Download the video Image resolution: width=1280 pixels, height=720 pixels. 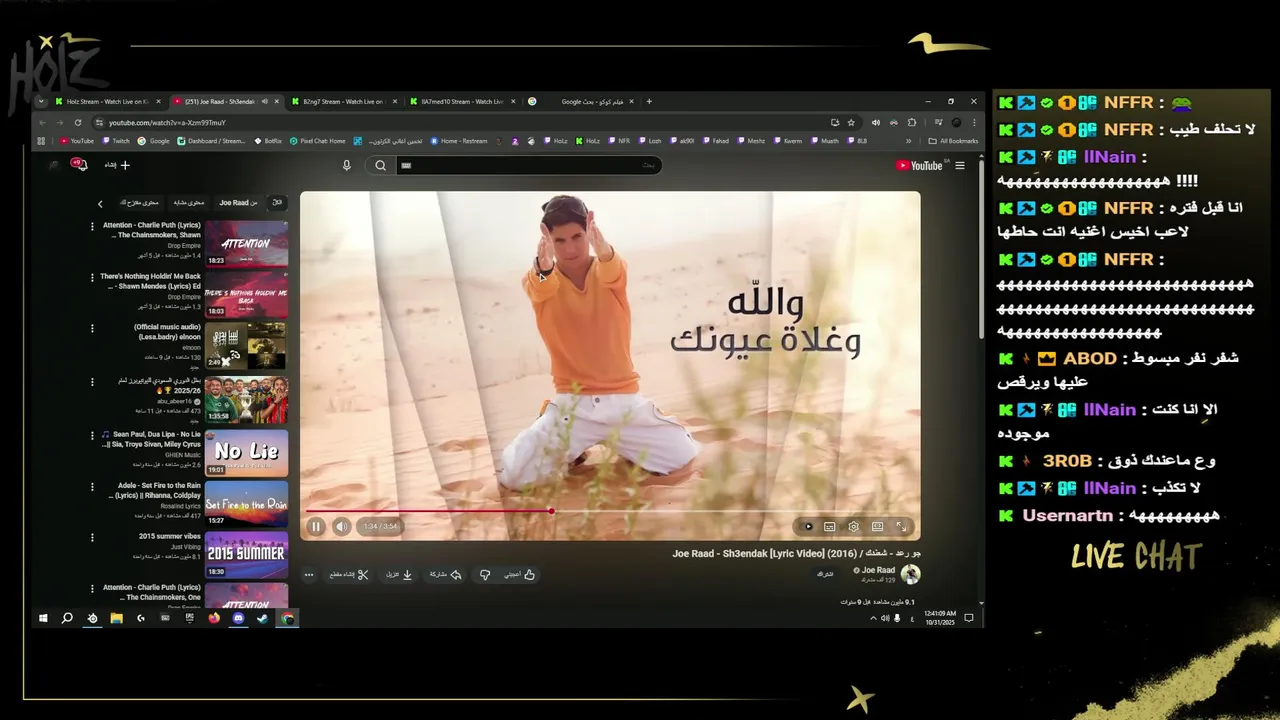400,575
